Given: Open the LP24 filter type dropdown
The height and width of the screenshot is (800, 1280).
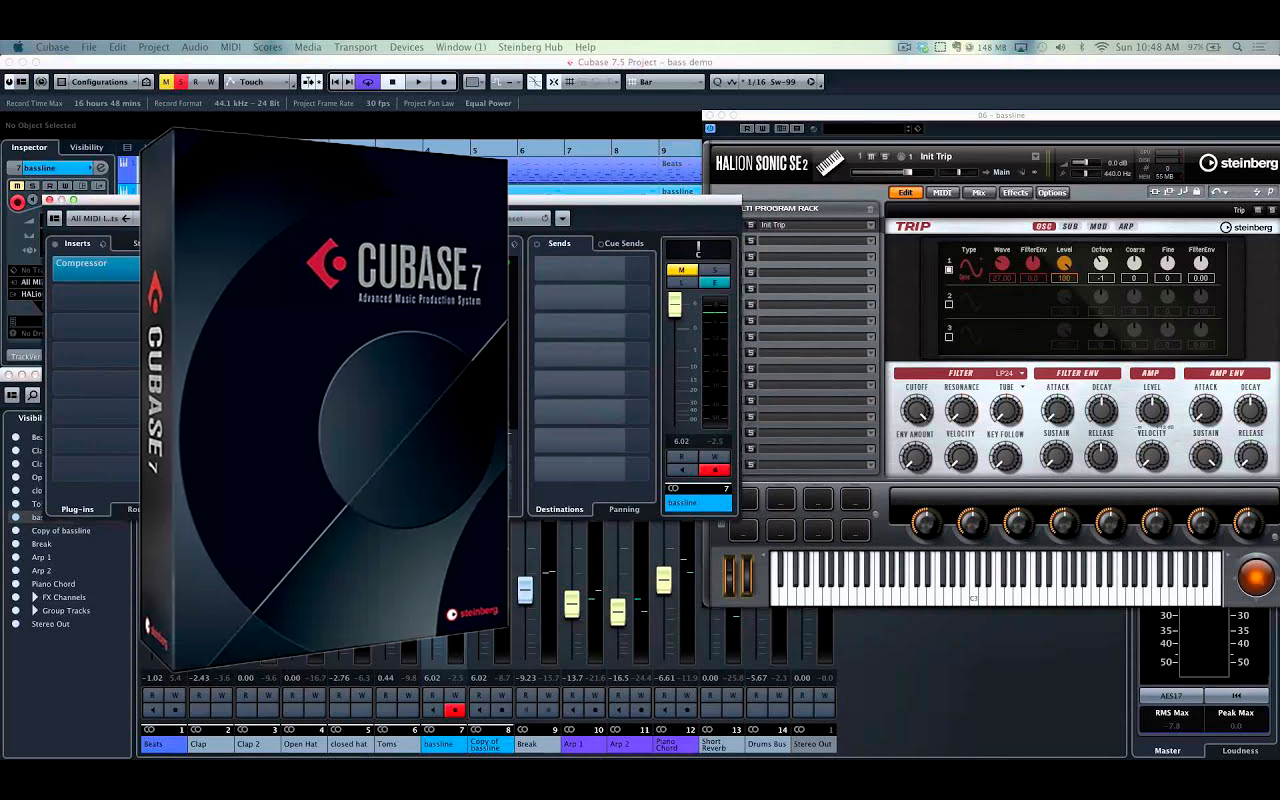Looking at the screenshot, I should 1009,374.
